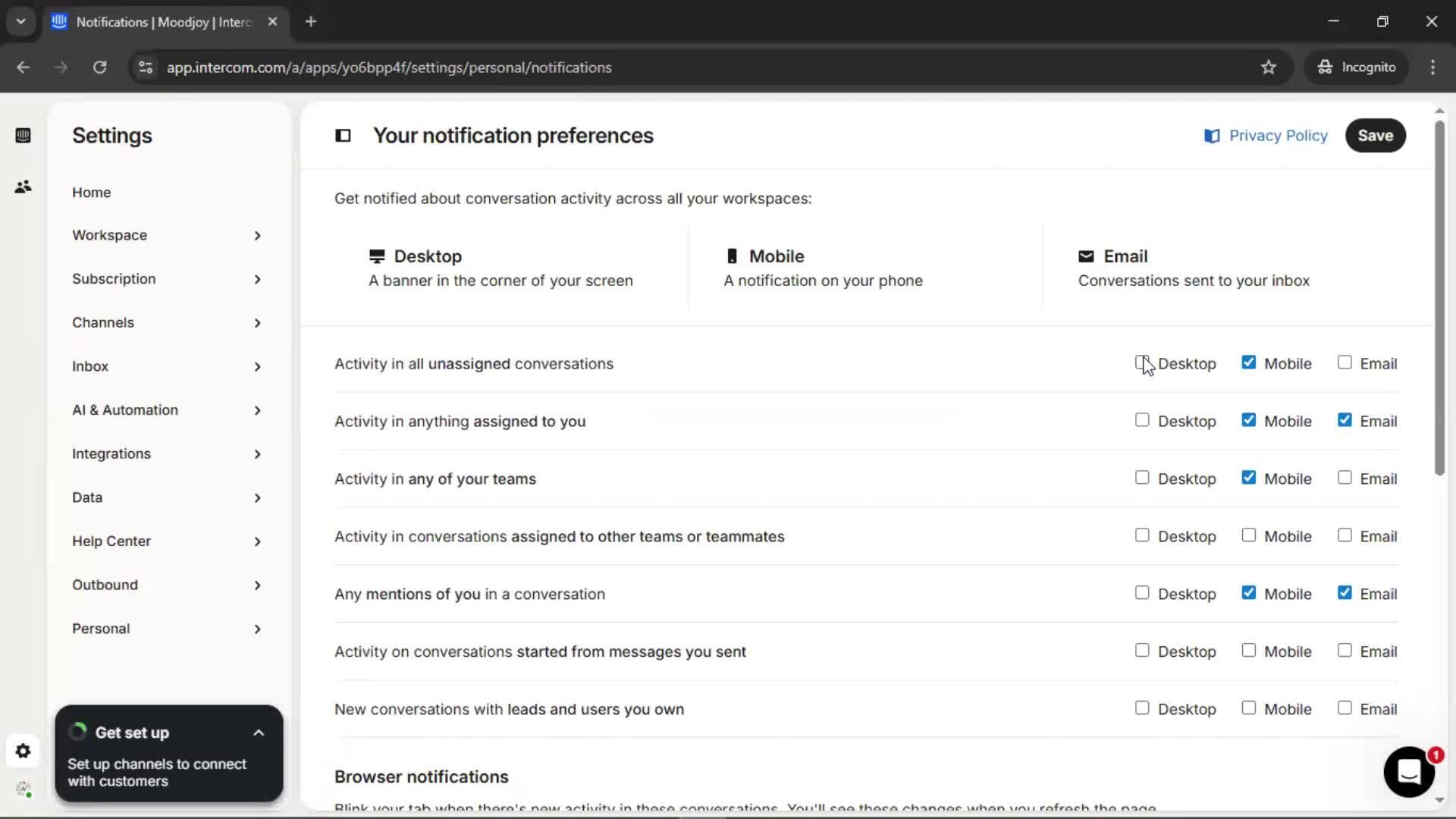1456x819 pixels.
Task: Click 'Activity in all unassigned conversations' text
Action: [x=474, y=364]
